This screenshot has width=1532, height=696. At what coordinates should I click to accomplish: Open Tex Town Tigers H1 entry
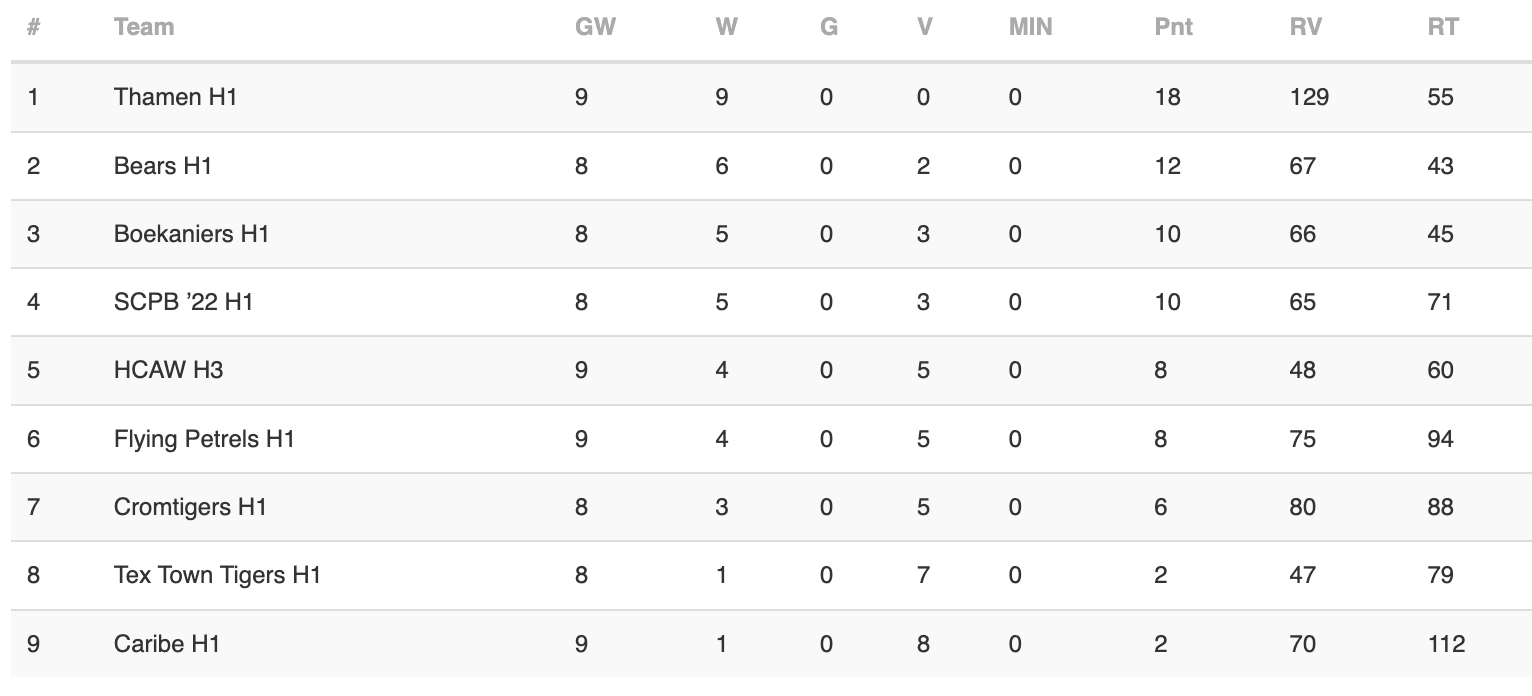point(217,575)
